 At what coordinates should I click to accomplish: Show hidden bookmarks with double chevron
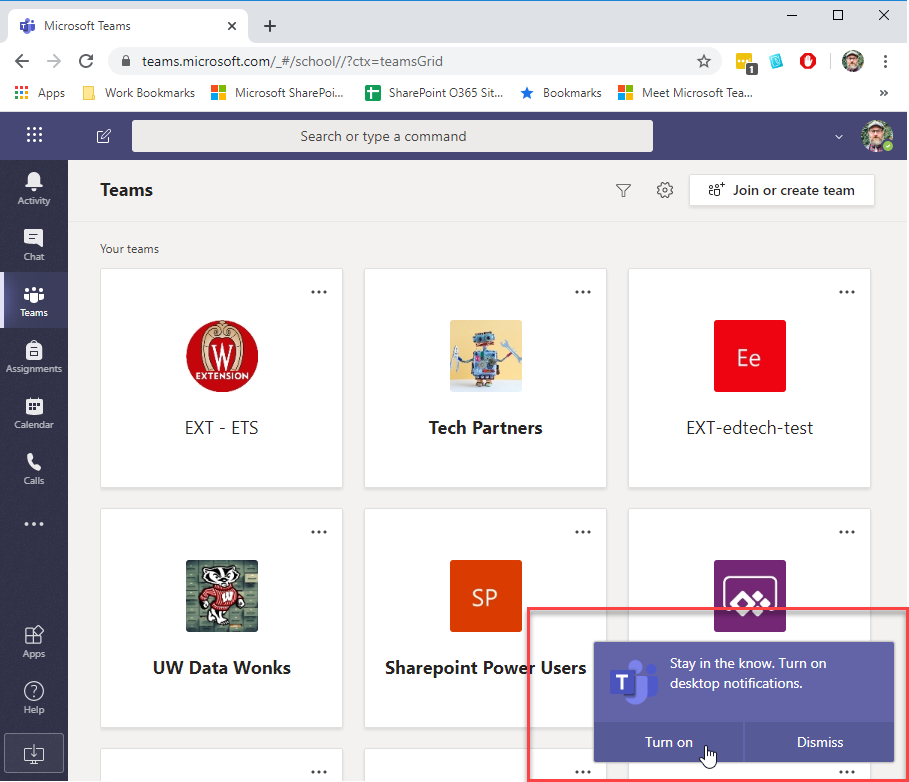884,93
